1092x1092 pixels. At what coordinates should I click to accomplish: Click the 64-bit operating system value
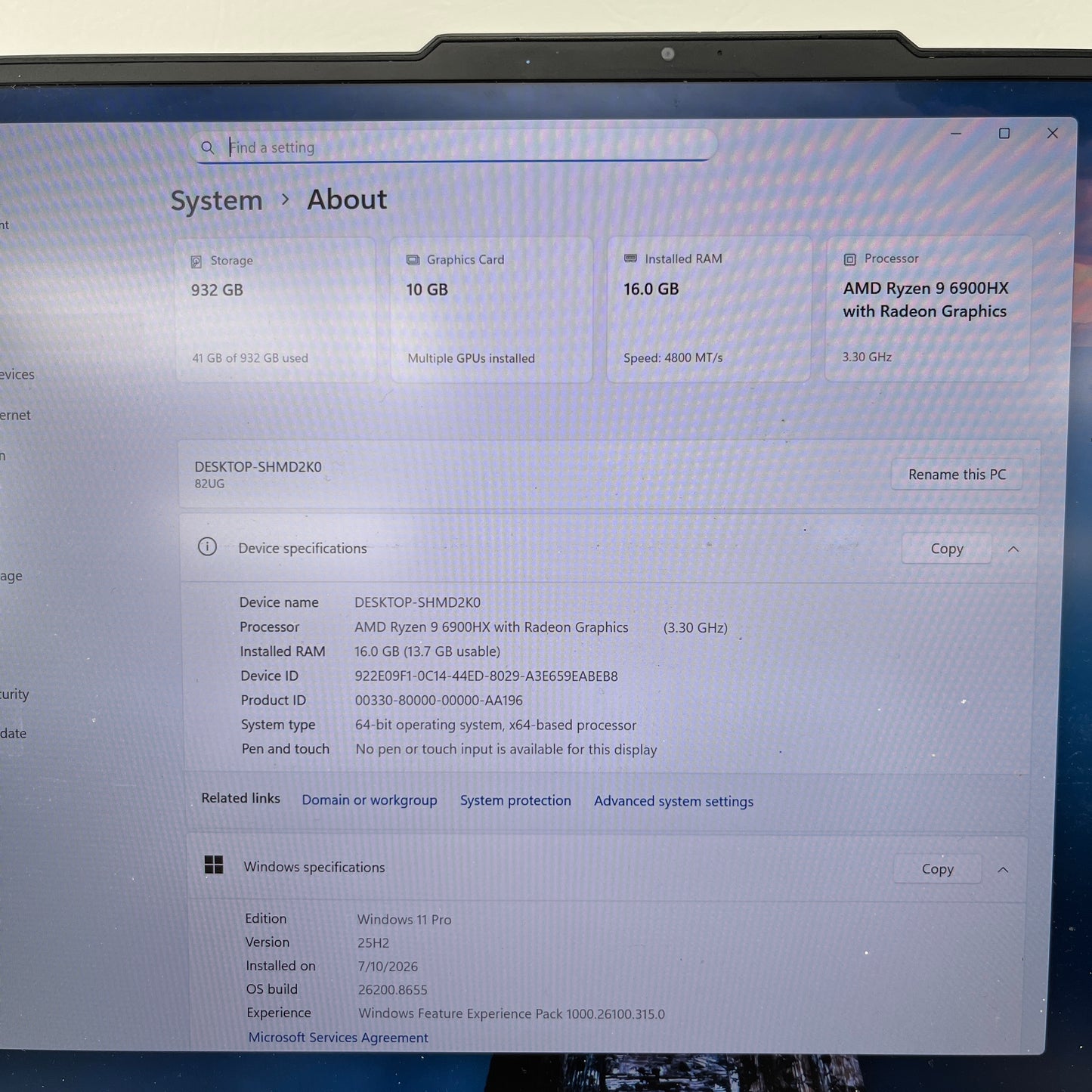(495, 725)
